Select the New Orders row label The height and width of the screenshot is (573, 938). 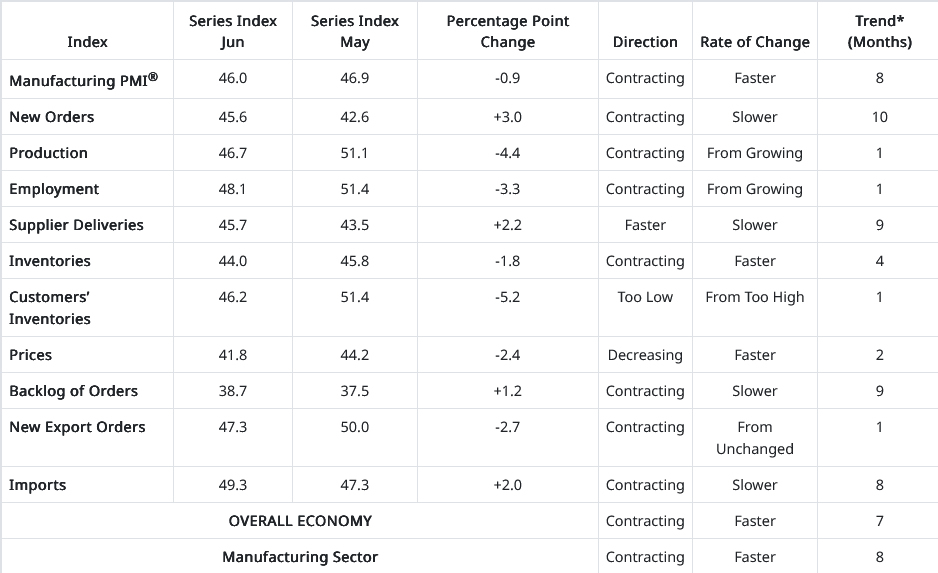pyautogui.click(x=52, y=117)
